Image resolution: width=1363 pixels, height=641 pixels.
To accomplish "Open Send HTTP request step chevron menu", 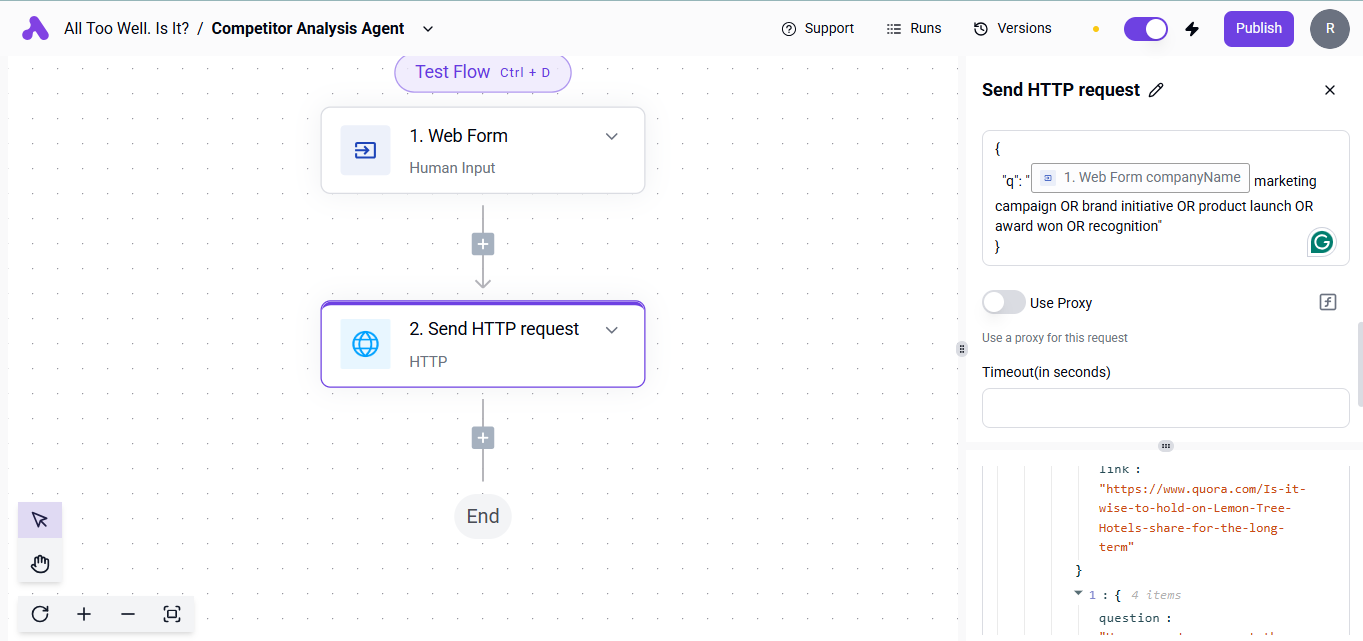I will pyautogui.click(x=612, y=329).
